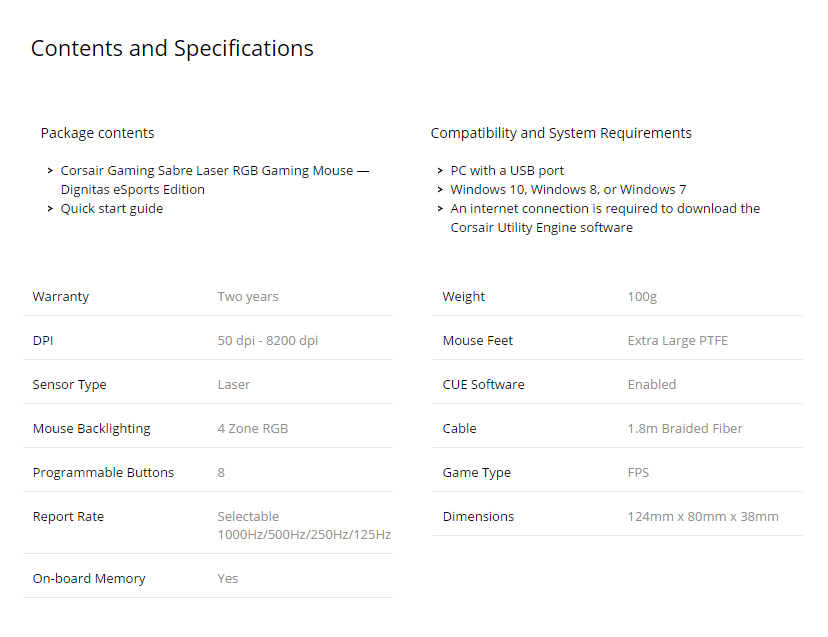The width and height of the screenshot is (828, 637).
Task: Click the Sensor Type label
Action: click(x=69, y=385)
